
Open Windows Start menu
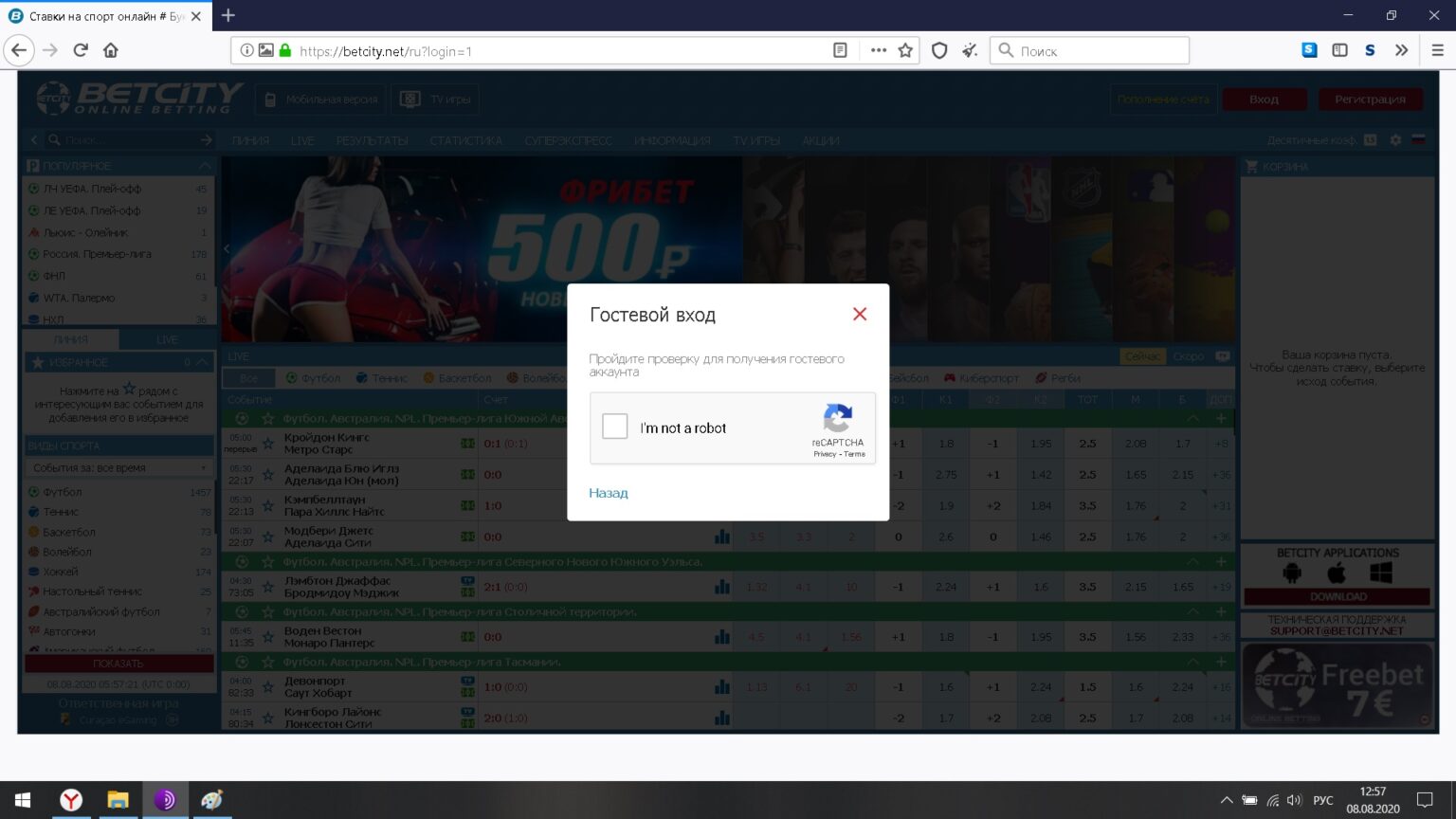coord(23,800)
